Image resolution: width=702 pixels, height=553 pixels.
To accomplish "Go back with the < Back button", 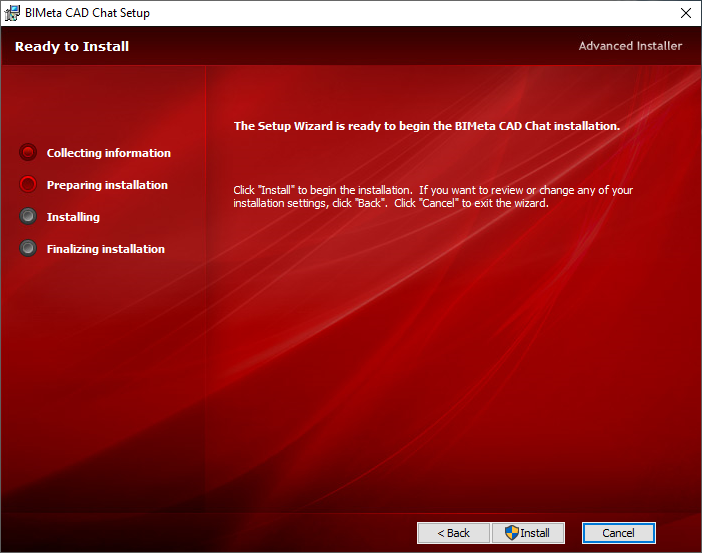I will click(x=454, y=533).
